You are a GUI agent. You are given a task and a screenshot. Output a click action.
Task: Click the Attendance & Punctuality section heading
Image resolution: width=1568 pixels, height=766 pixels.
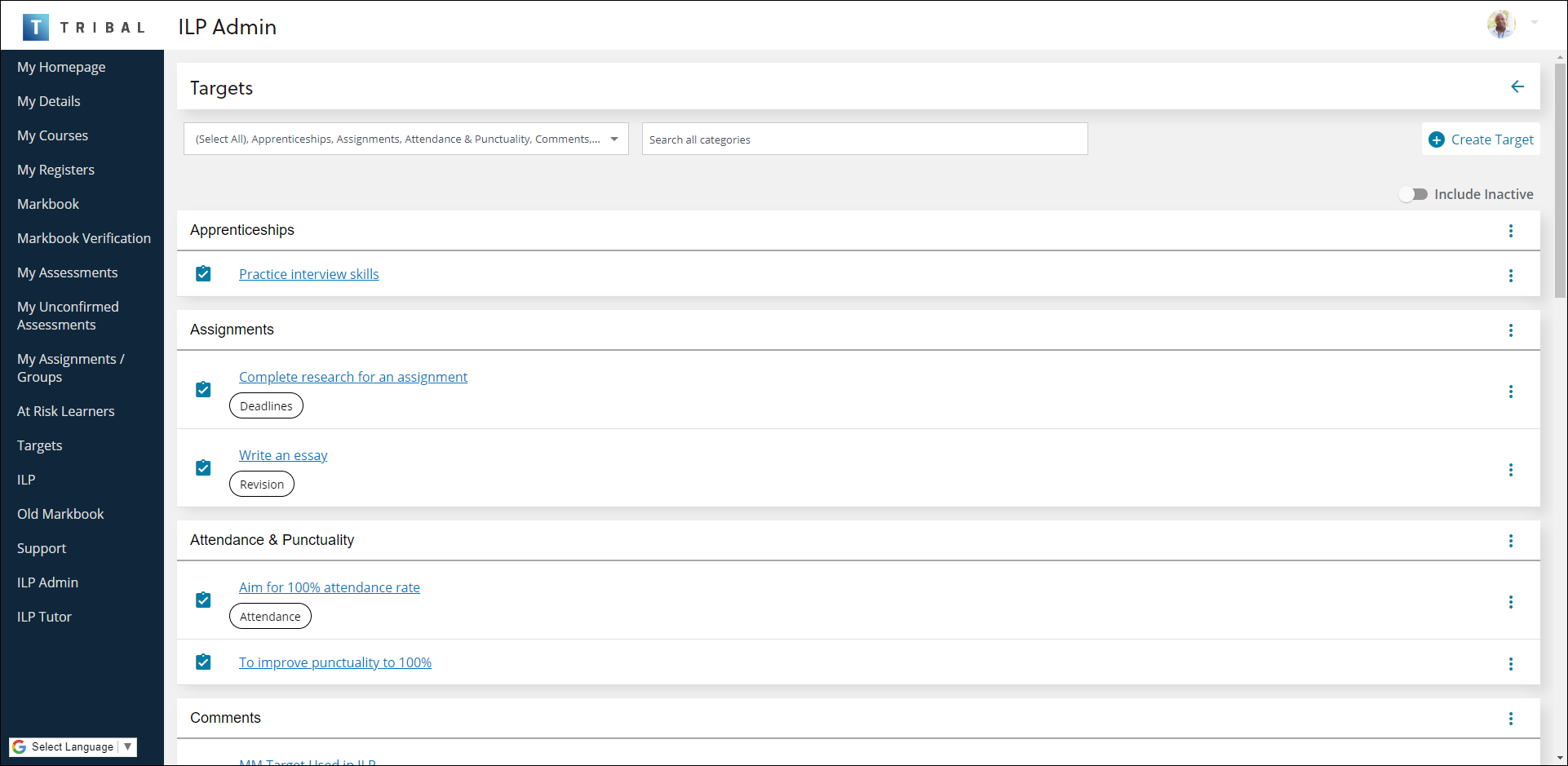click(x=272, y=540)
